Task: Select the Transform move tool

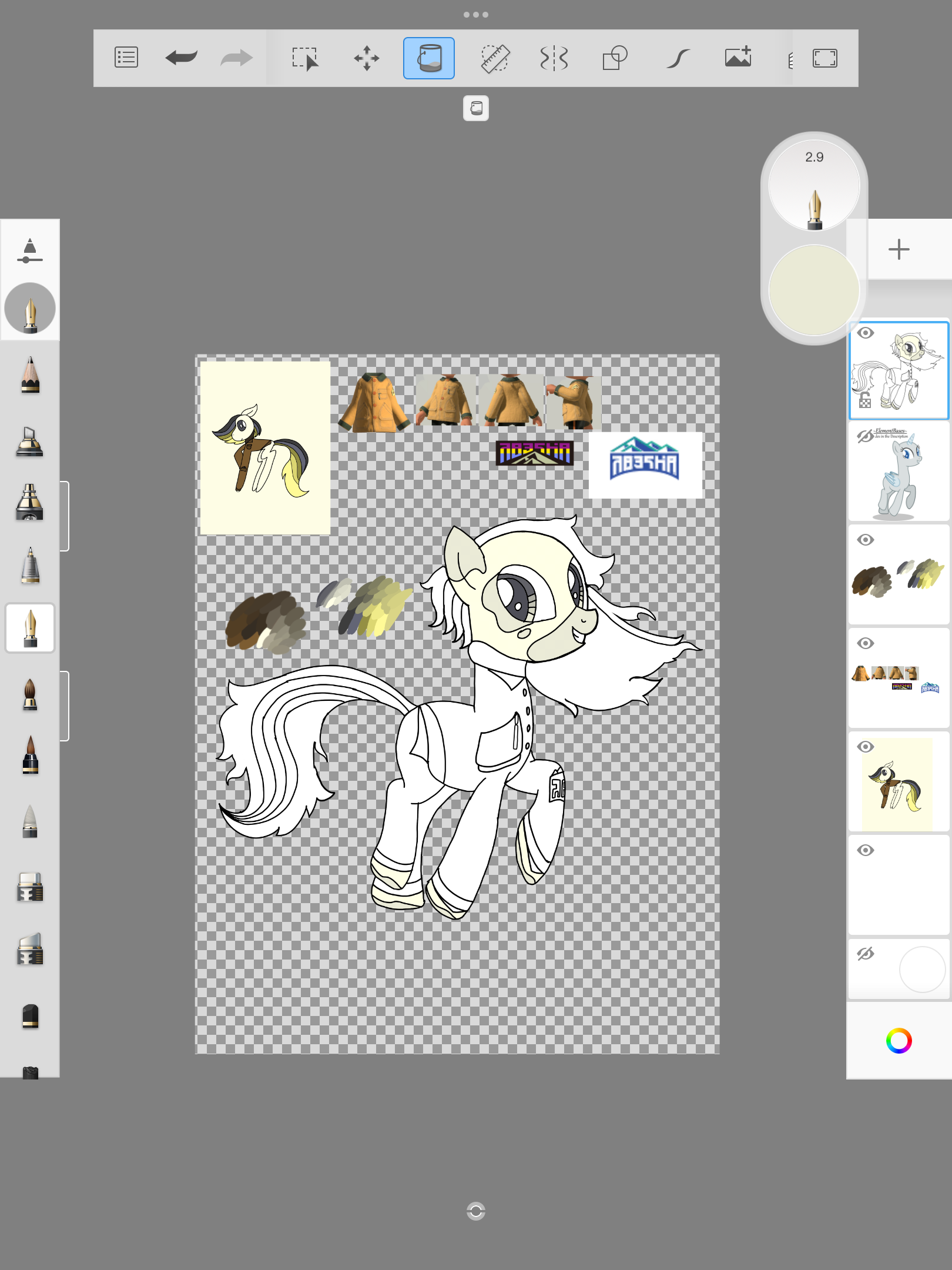Action: pyautogui.click(x=367, y=58)
